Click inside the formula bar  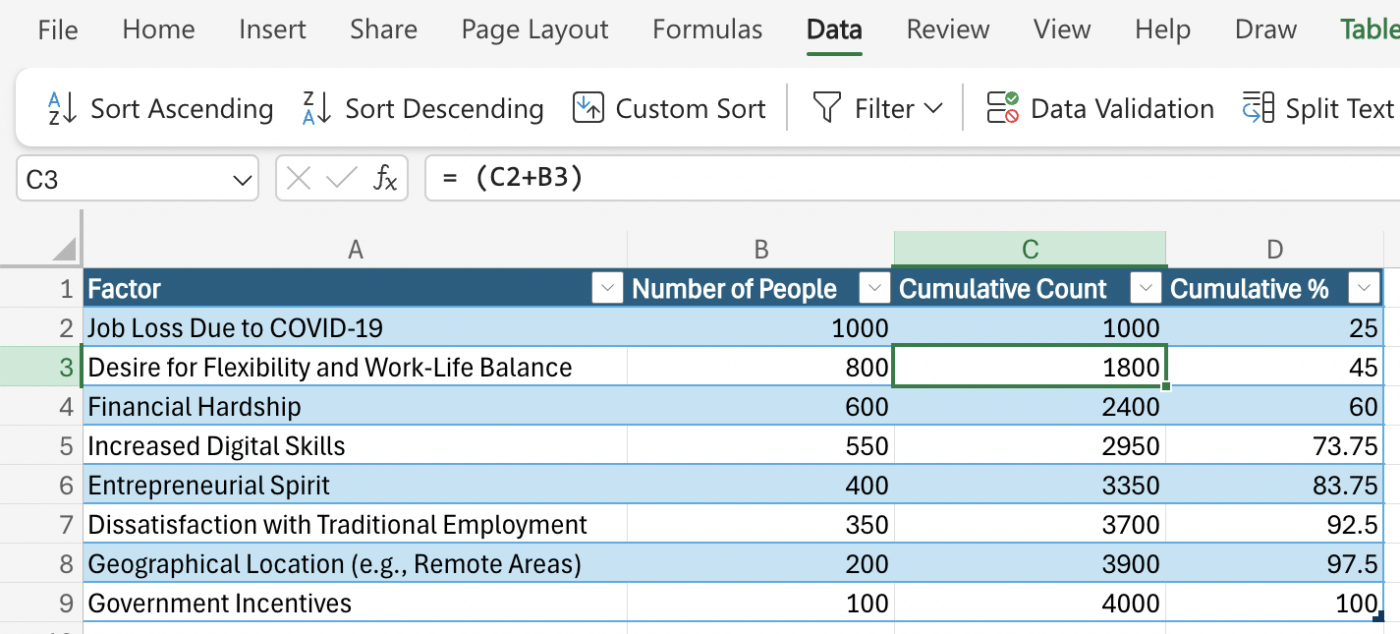[x=900, y=179]
